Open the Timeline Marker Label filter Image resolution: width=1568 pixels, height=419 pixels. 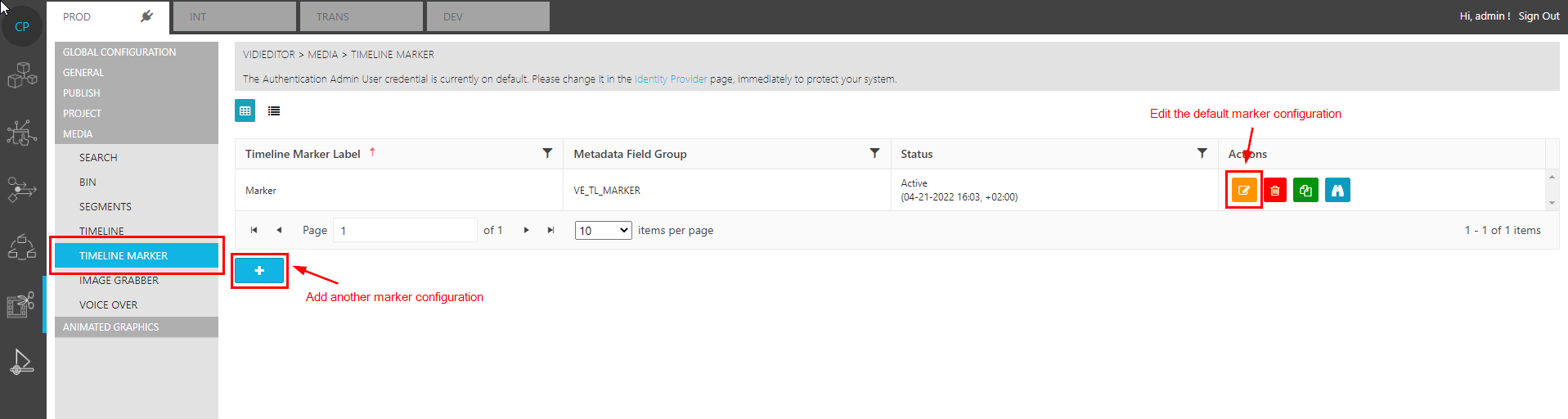[x=547, y=153]
